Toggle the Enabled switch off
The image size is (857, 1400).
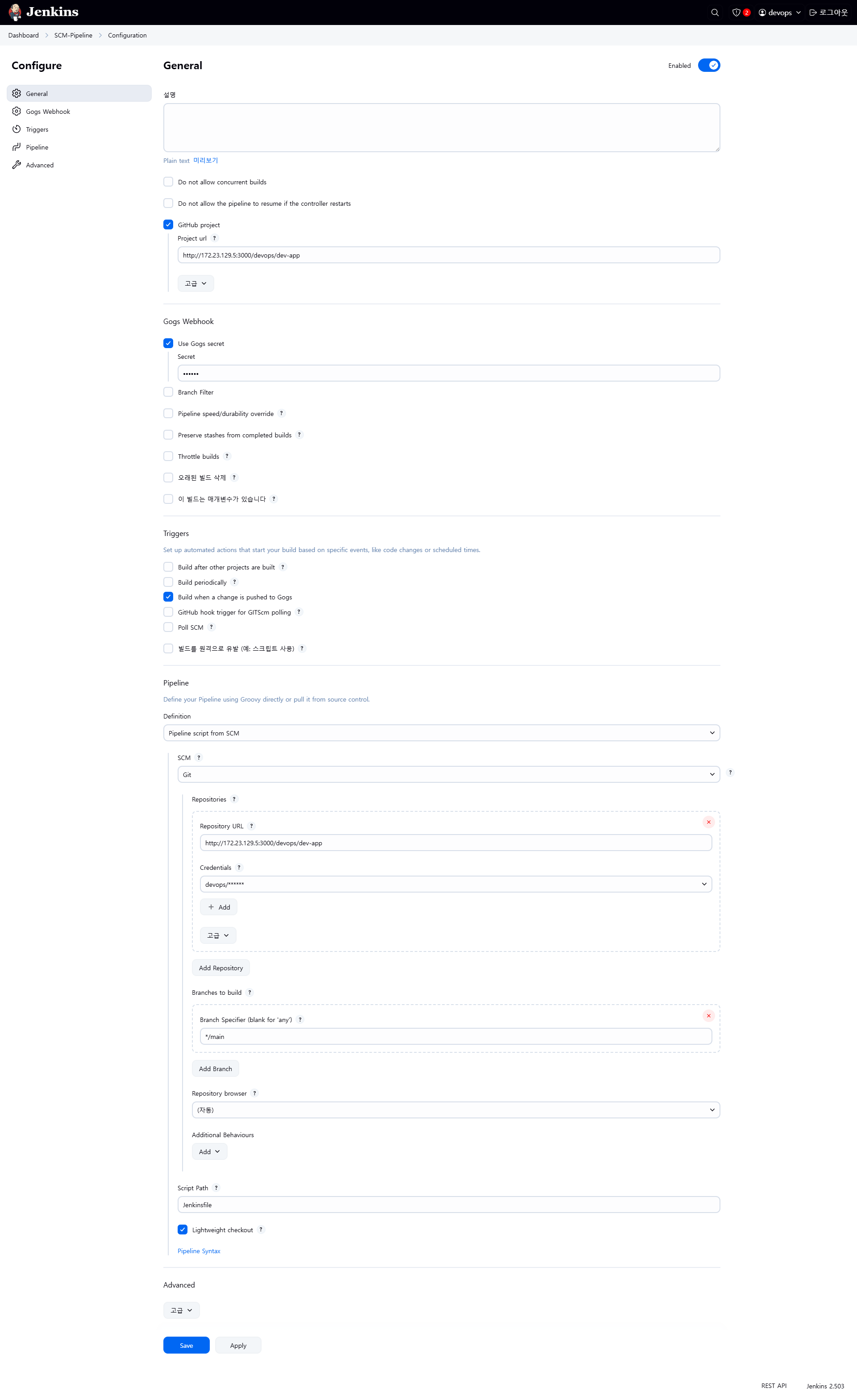click(709, 65)
